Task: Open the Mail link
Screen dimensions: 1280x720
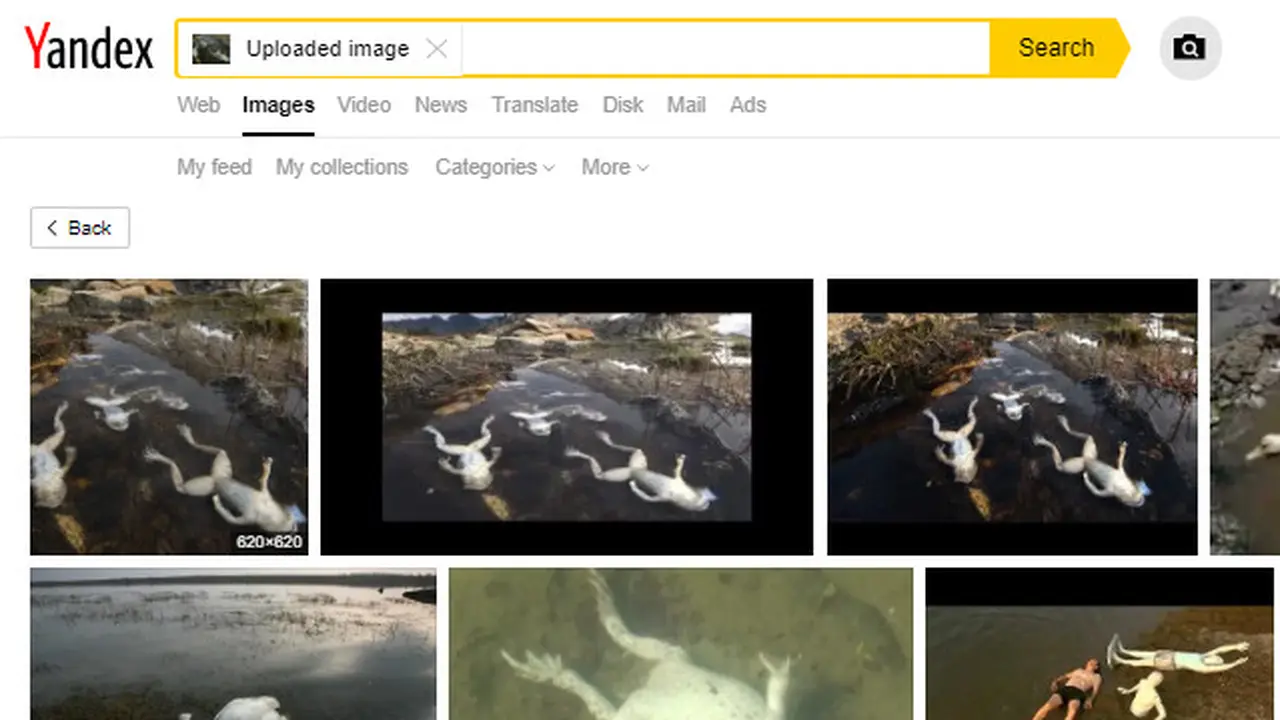Action: click(x=686, y=105)
